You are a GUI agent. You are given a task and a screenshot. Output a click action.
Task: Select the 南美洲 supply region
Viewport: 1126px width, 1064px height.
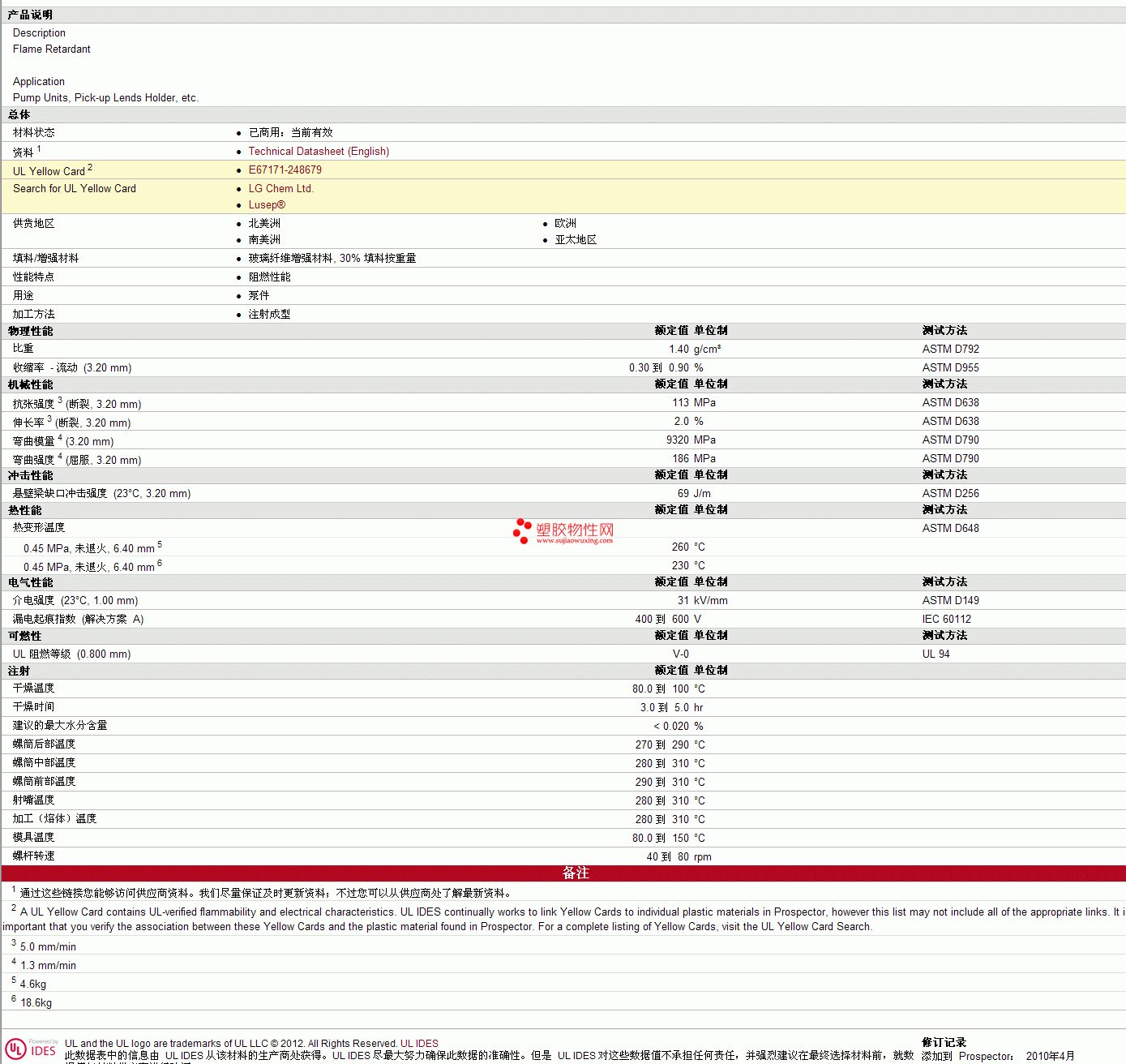point(264,240)
